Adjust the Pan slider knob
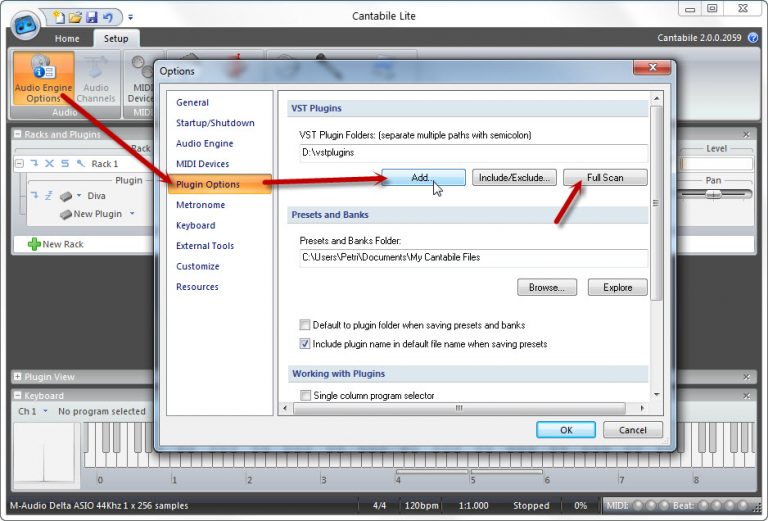 click(x=713, y=195)
